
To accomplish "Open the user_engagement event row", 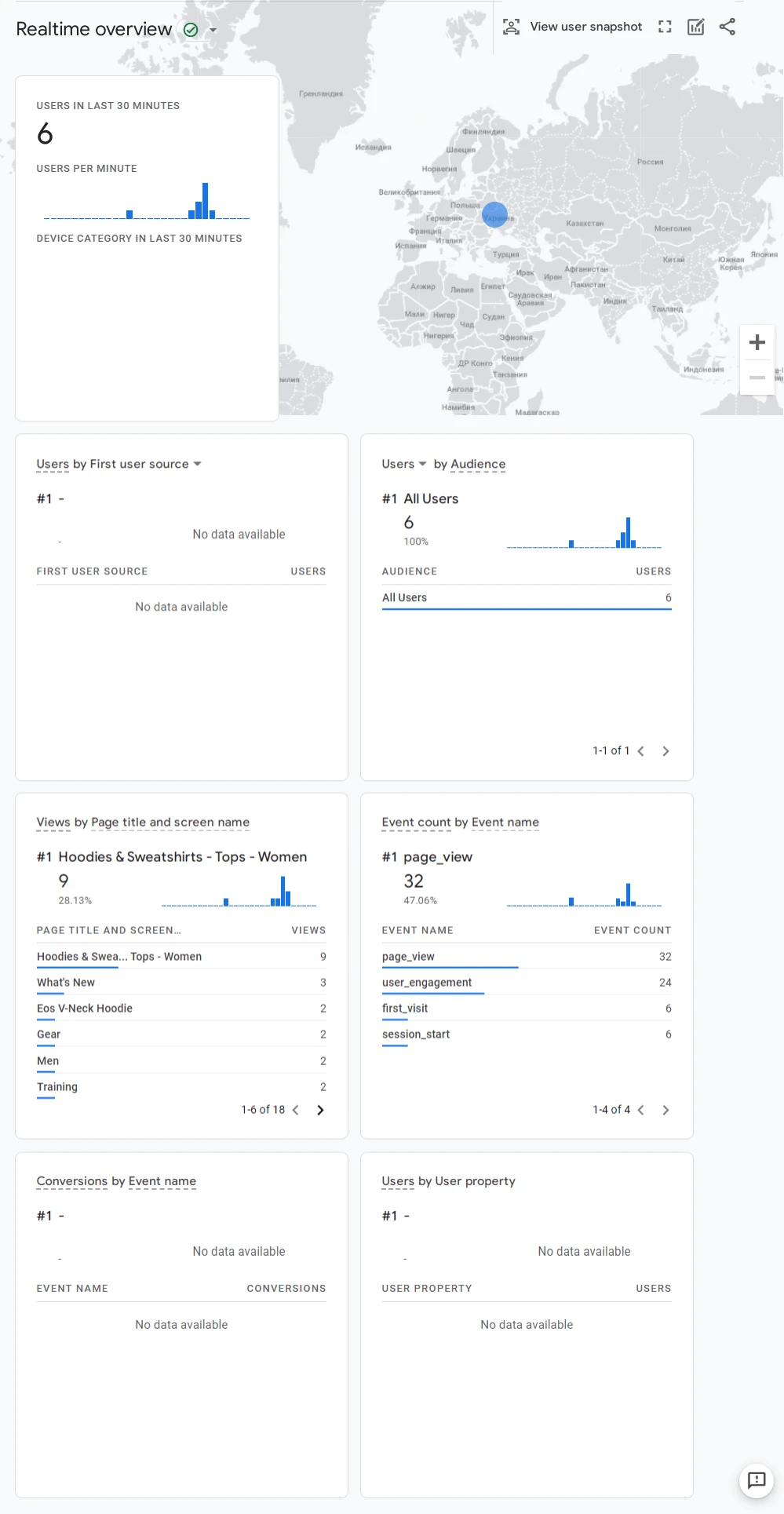I will point(427,983).
